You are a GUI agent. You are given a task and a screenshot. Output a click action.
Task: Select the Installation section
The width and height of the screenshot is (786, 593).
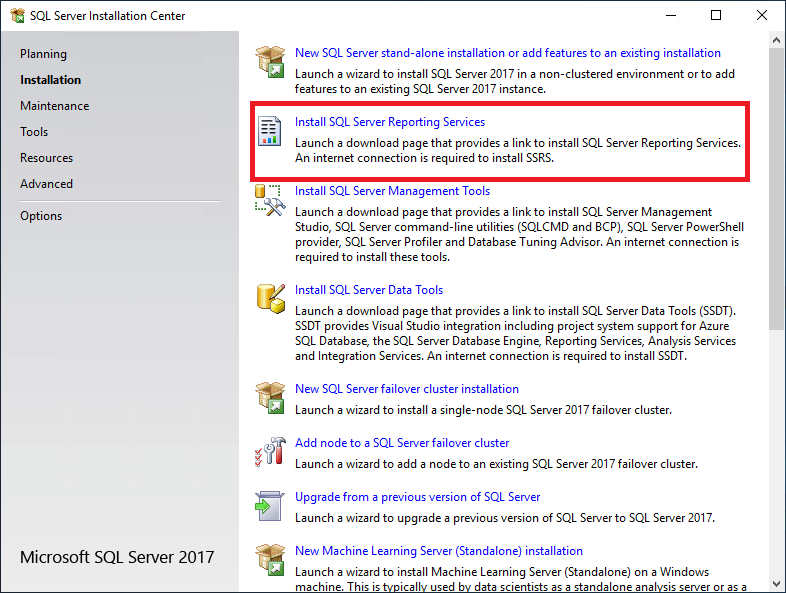click(50, 80)
